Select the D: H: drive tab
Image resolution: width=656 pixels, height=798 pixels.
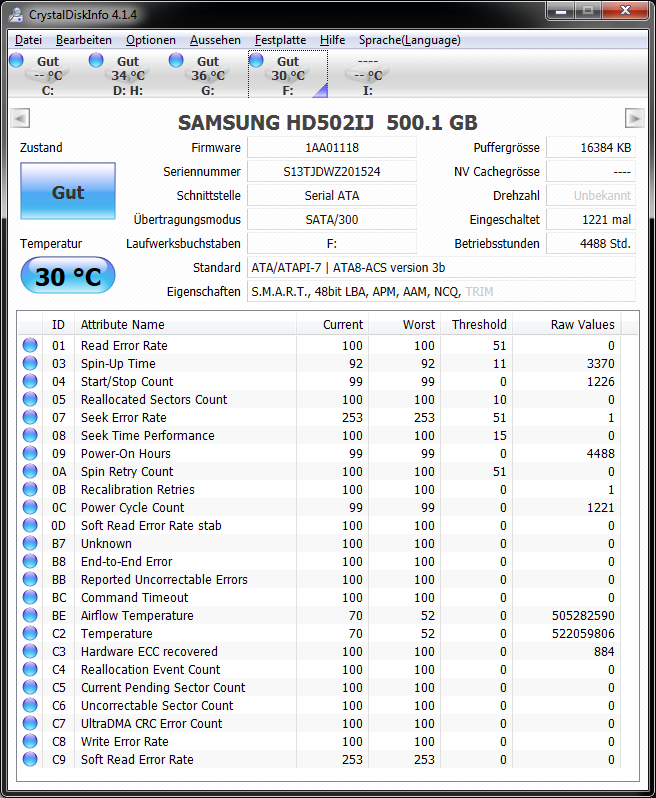(x=128, y=75)
